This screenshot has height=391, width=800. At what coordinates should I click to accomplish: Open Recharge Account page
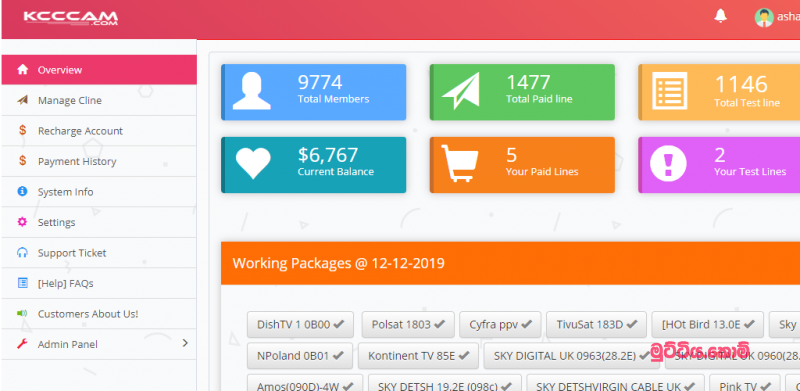[99, 131]
